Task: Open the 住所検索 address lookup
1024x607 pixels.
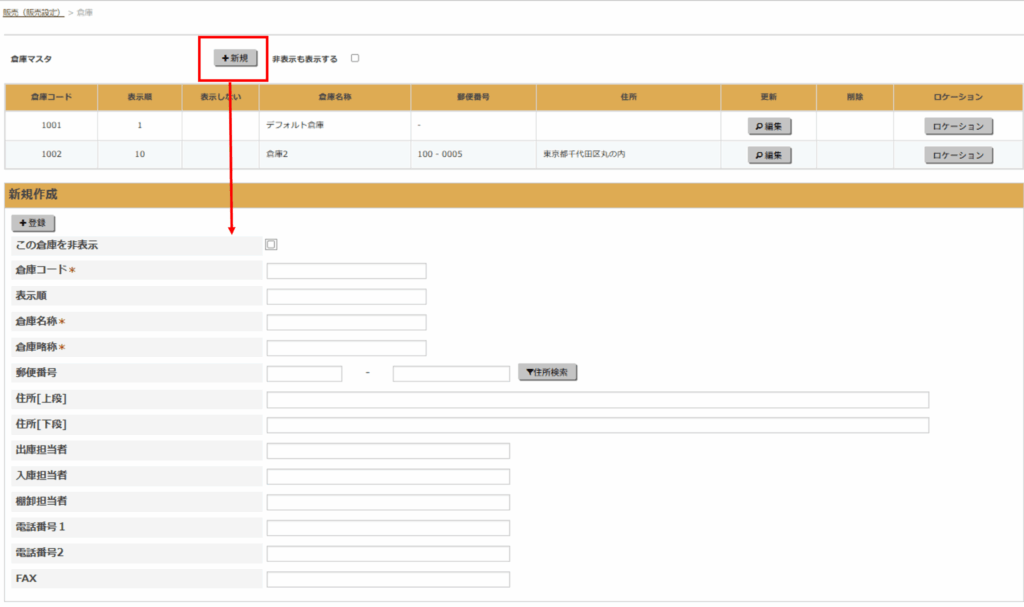Action: (x=547, y=373)
